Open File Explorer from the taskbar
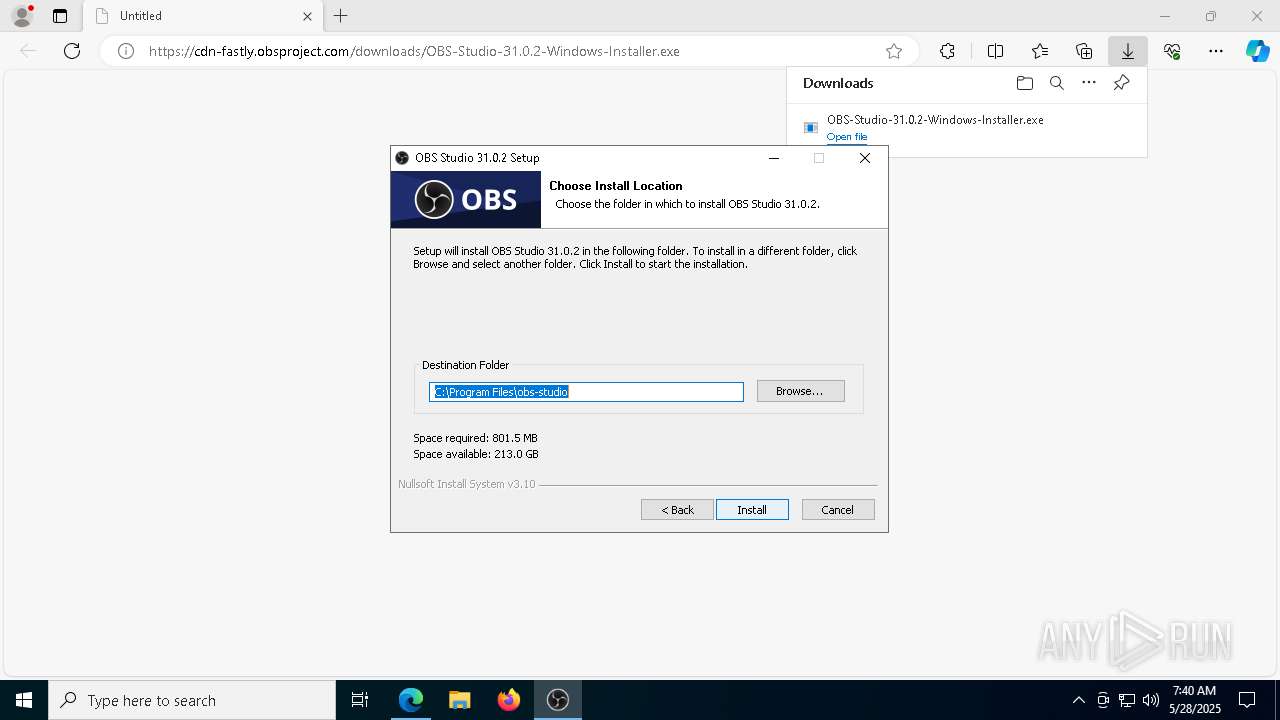Viewport: 1280px width, 720px height. point(459,700)
